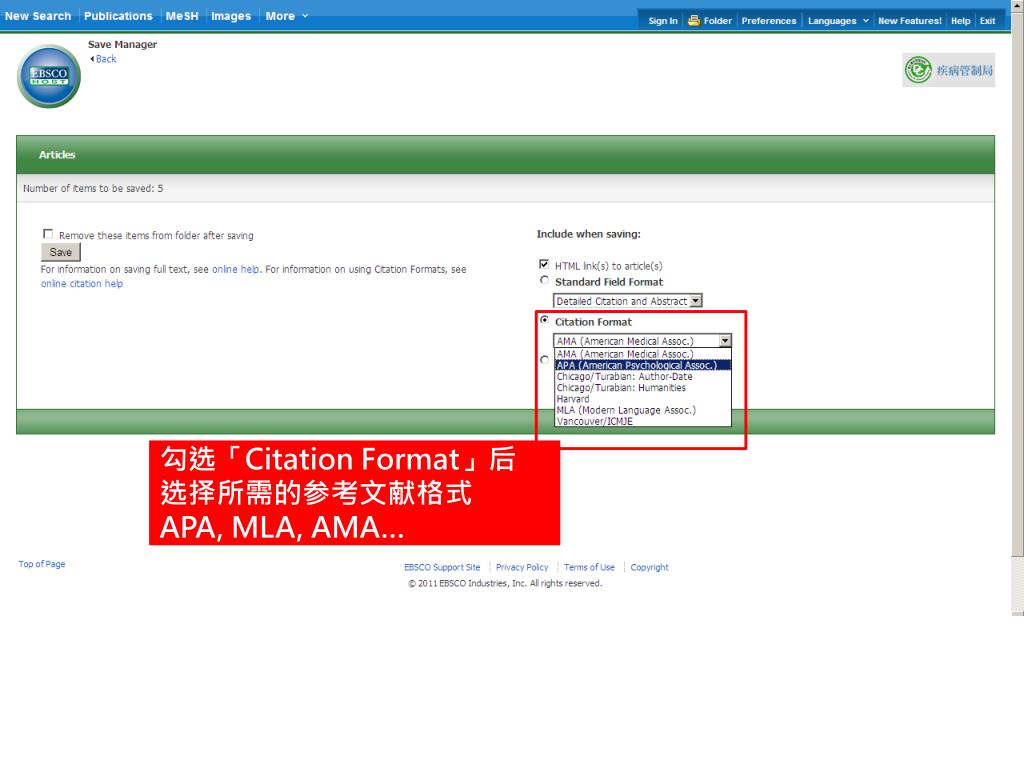Choose Harvard citation format
Screen dimensions: 1024x768
click(x=643, y=398)
